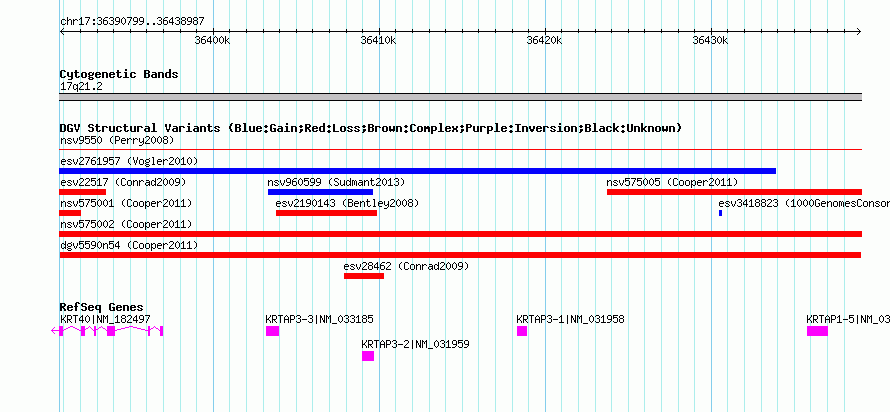Open the esv2761957 (Vogler2010) label
This screenshot has height=412, width=890.
(x=129, y=161)
